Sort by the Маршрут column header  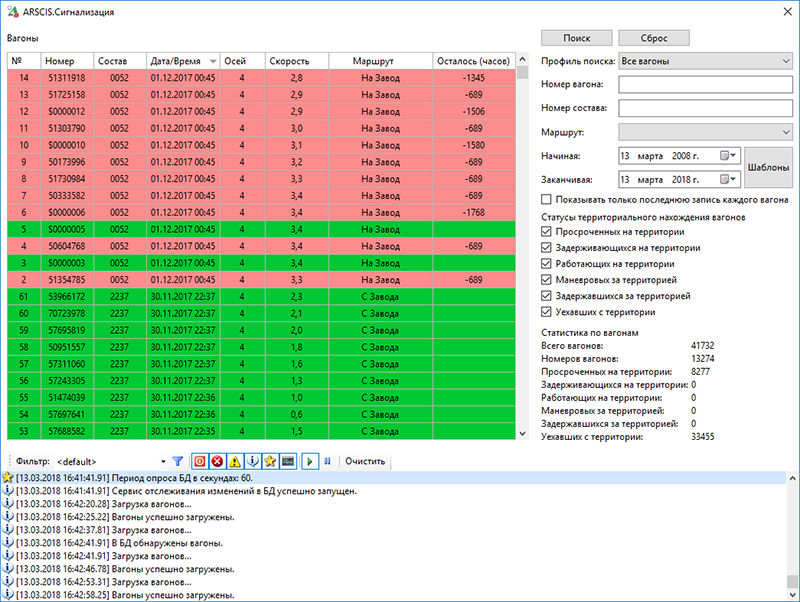381,61
